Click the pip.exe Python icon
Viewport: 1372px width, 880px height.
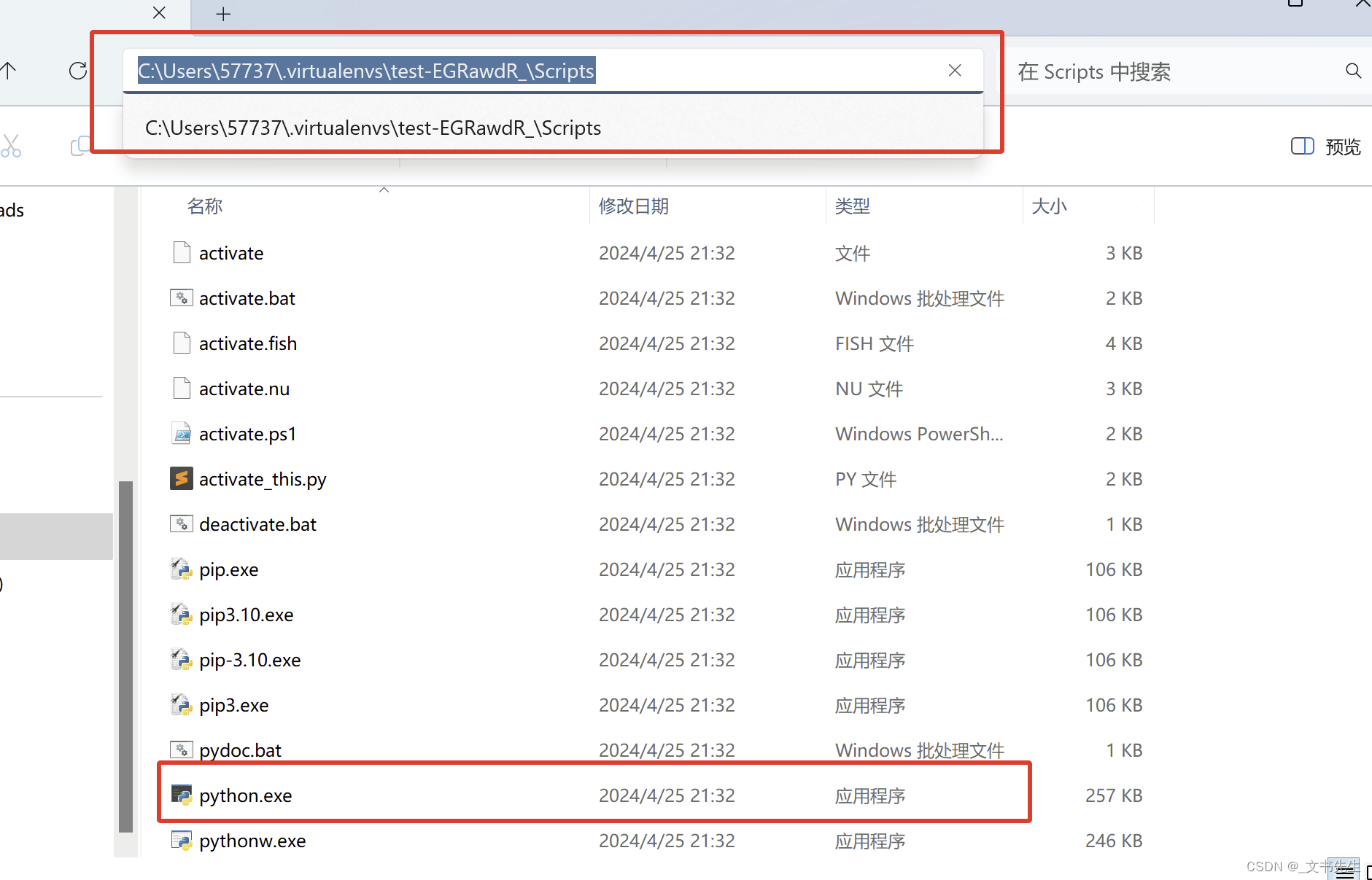[180, 569]
